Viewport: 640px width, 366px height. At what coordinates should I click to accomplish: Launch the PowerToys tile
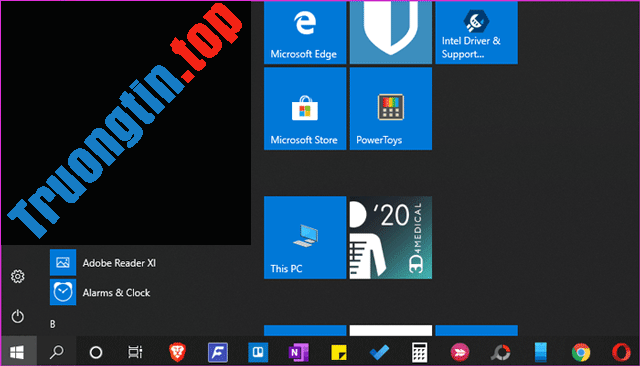pos(391,109)
